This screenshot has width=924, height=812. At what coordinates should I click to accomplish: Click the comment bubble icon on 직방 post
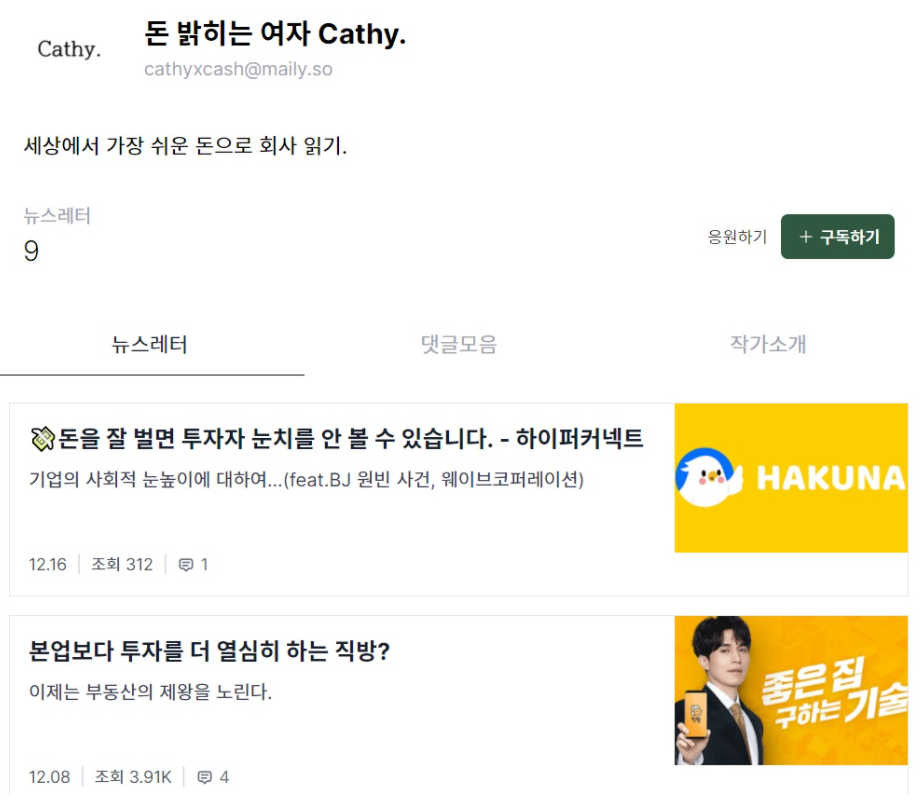tap(204, 777)
